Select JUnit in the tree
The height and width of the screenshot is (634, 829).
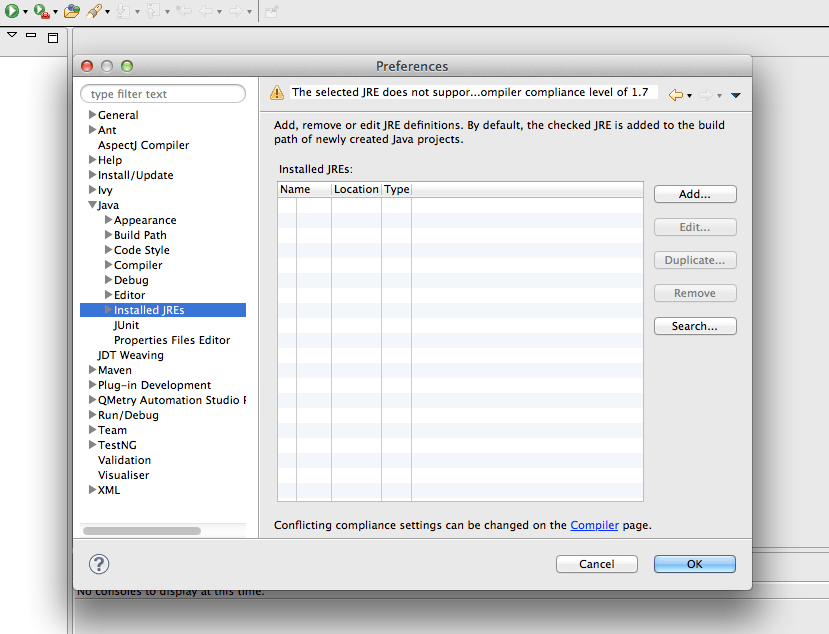coord(126,325)
